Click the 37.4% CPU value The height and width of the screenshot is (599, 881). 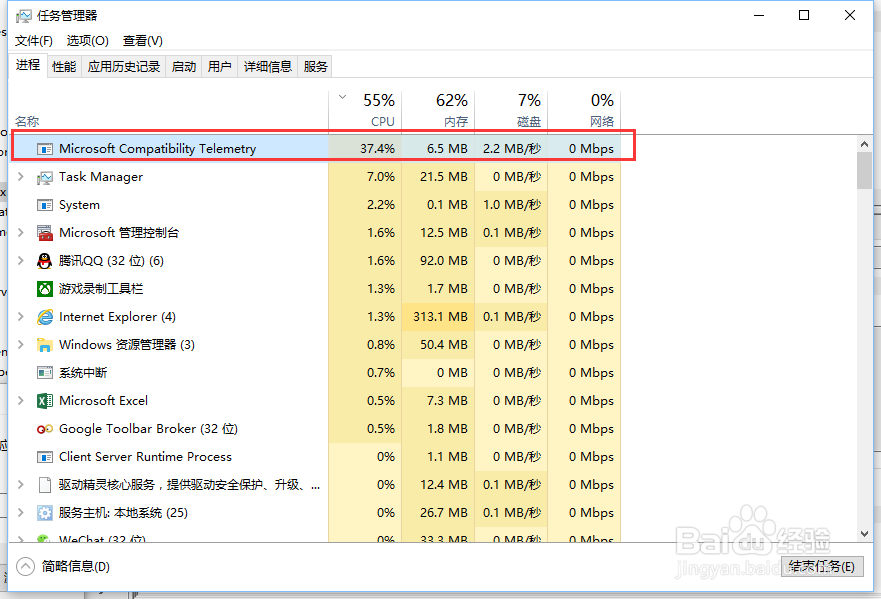[x=378, y=149]
